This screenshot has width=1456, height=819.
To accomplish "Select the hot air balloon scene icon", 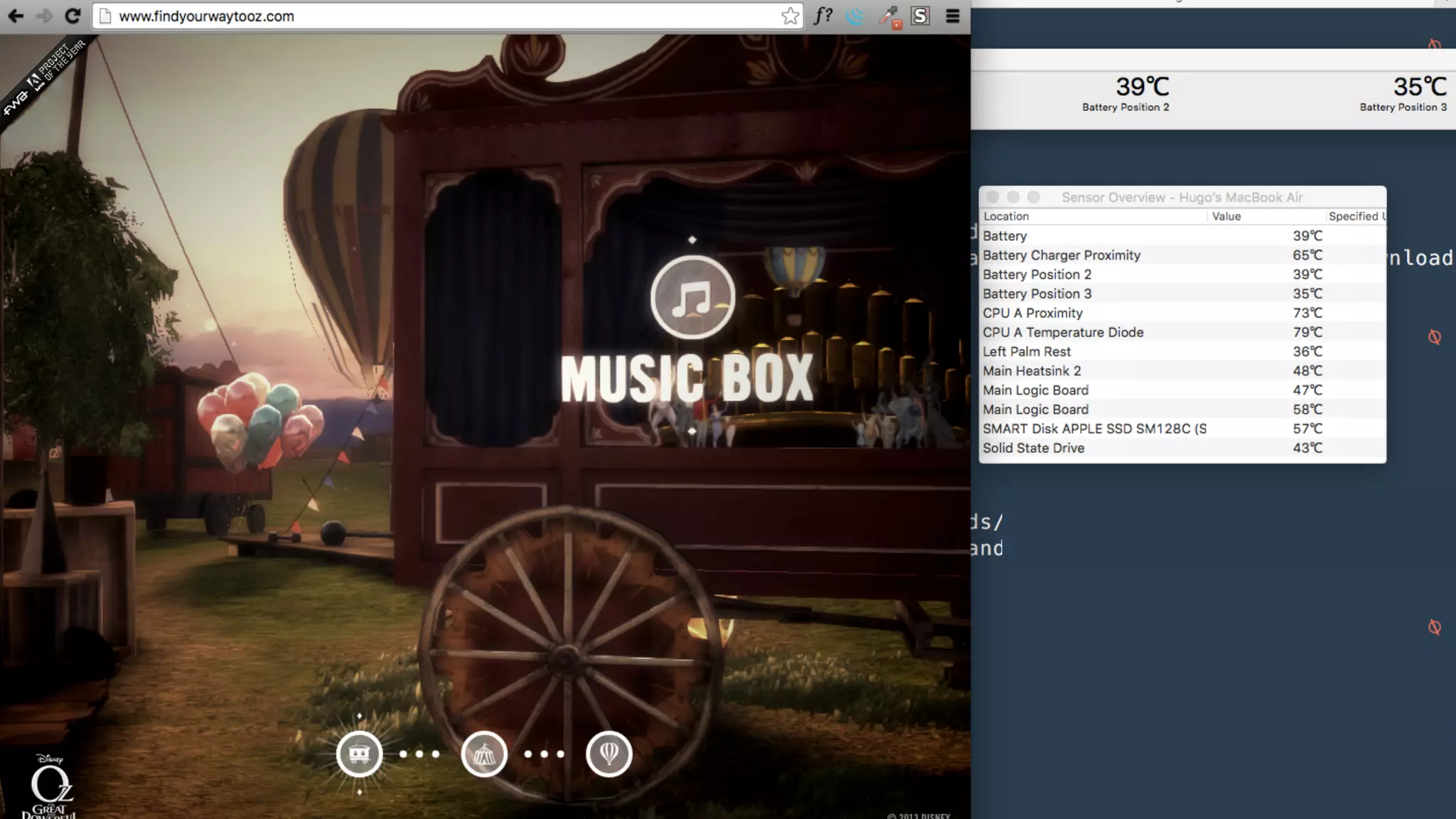I will (x=609, y=754).
